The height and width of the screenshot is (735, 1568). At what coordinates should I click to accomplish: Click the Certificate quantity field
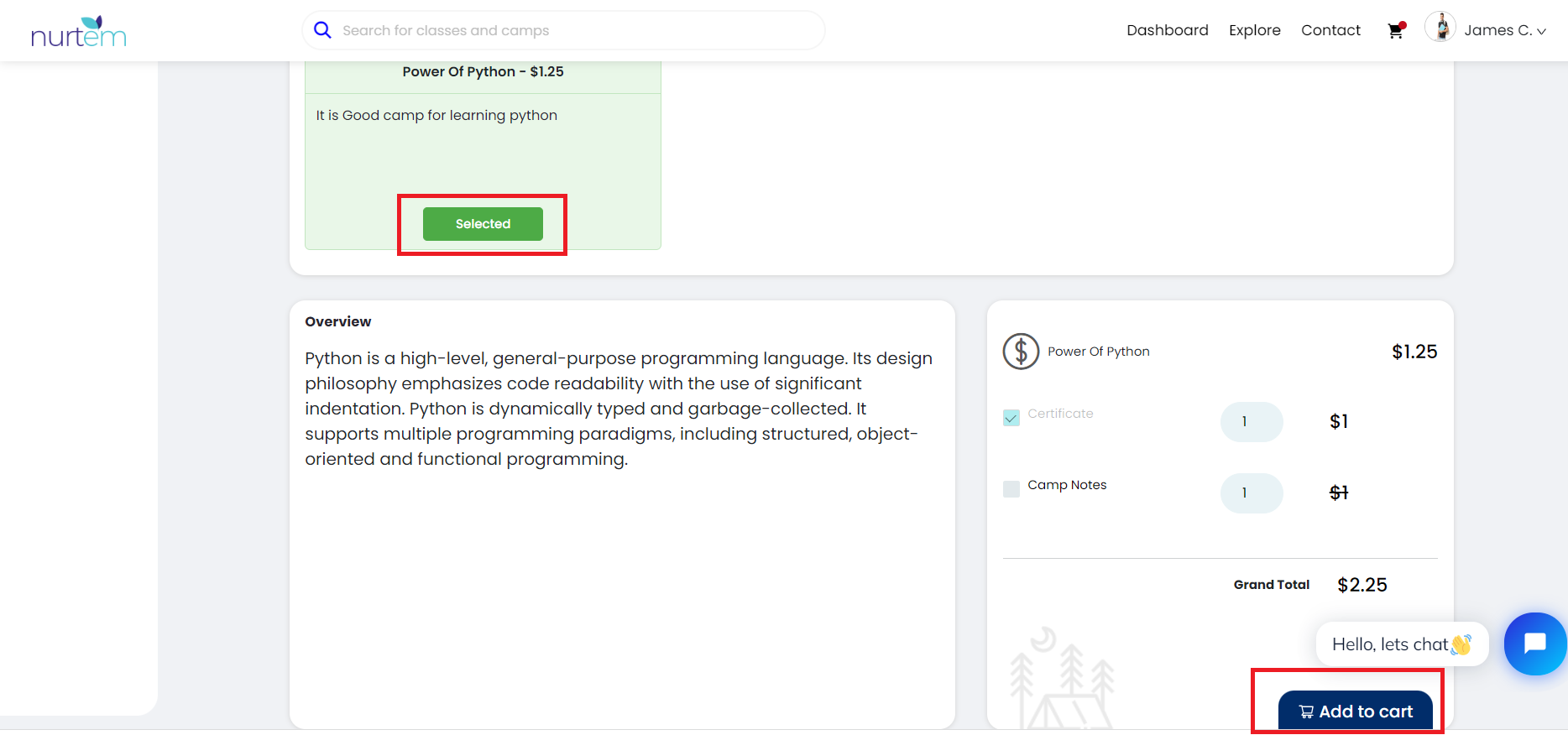[x=1251, y=422]
